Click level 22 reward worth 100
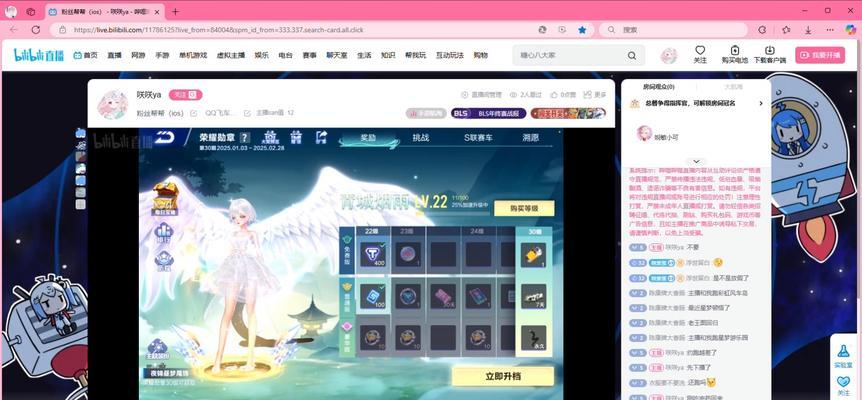862x400 pixels. pos(373,297)
